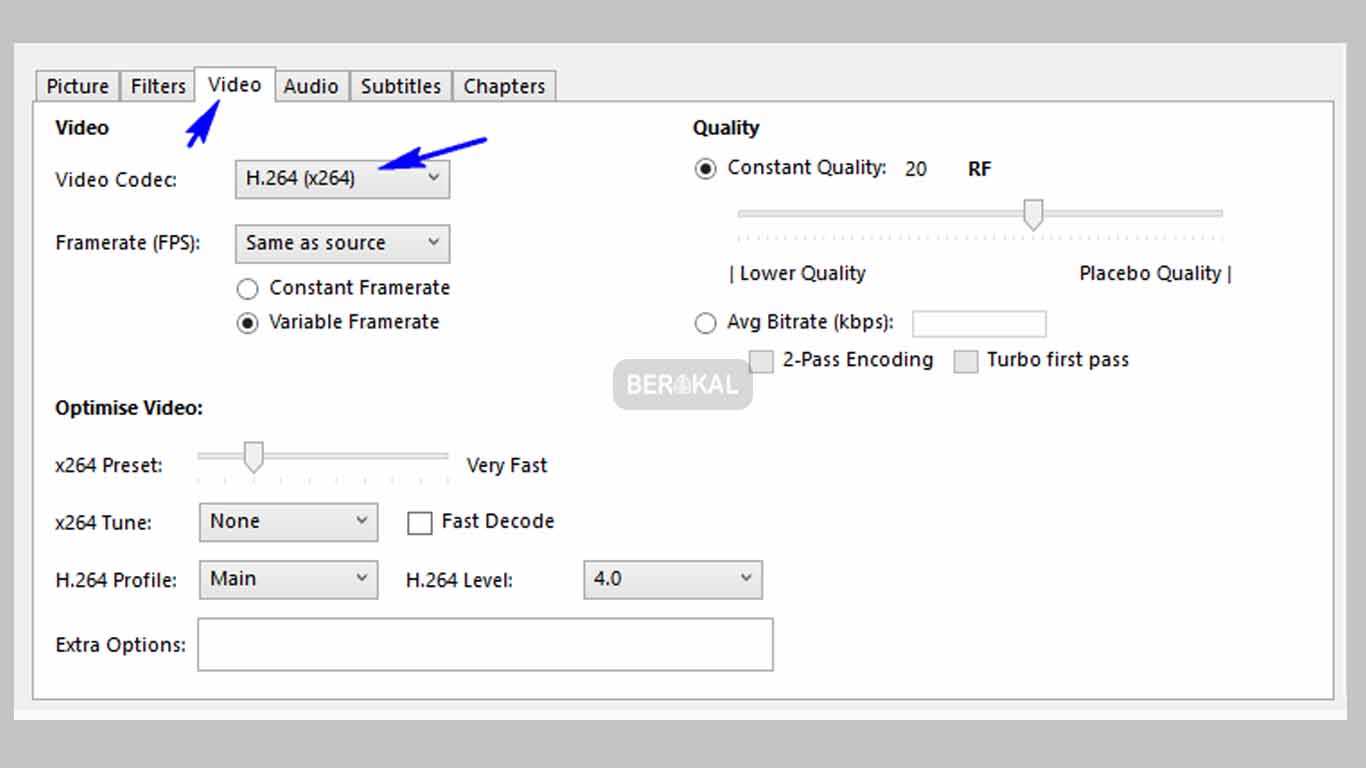Open the x264 Tune dropdown

pos(287,521)
